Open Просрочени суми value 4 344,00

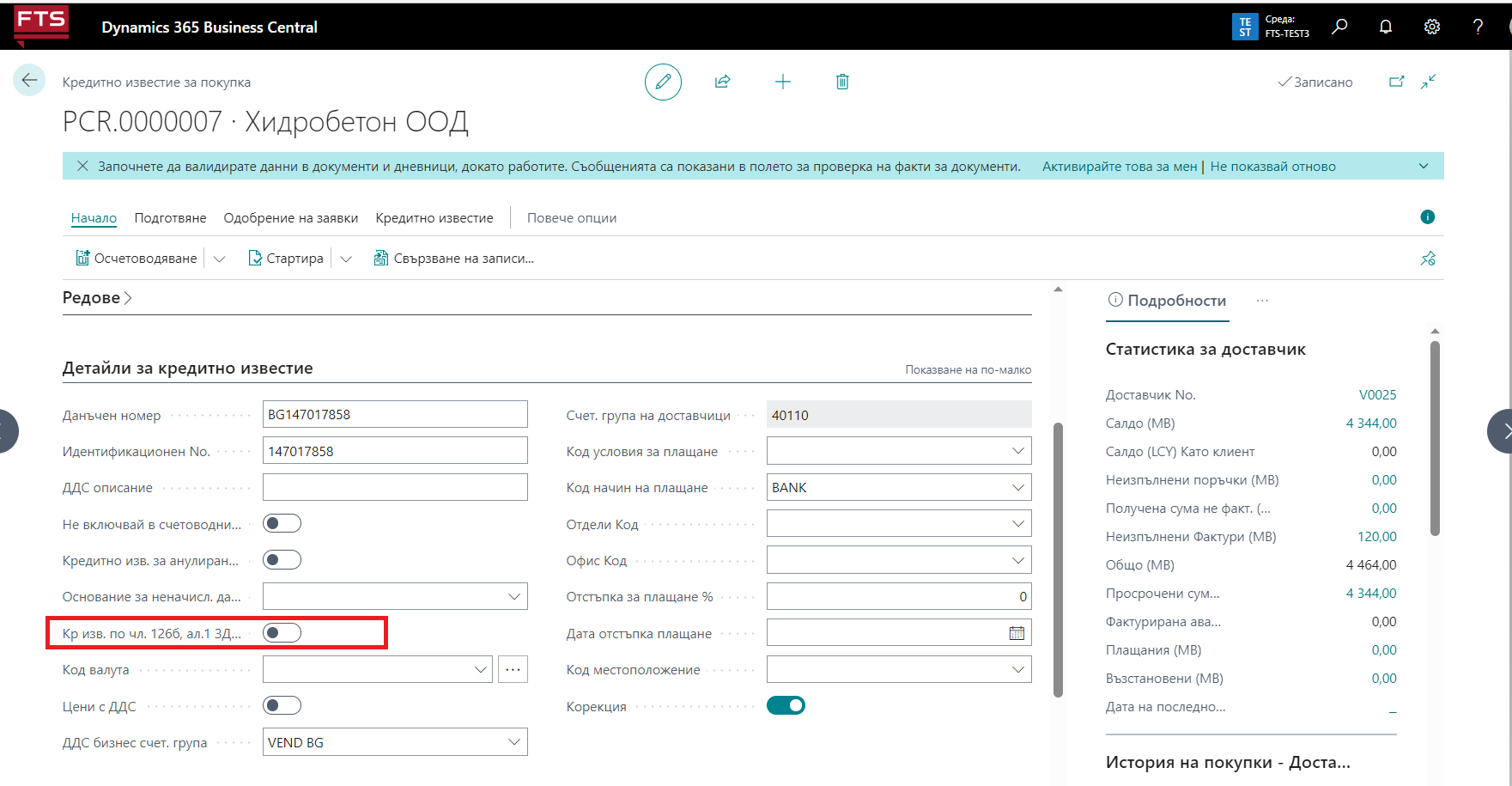click(x=1371, y=593)
